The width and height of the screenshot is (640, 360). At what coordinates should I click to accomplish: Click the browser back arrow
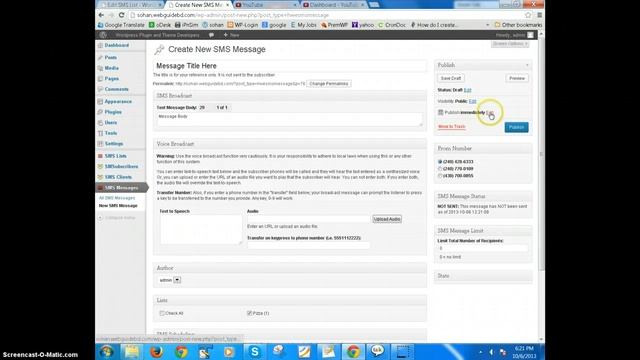[101, 15]
